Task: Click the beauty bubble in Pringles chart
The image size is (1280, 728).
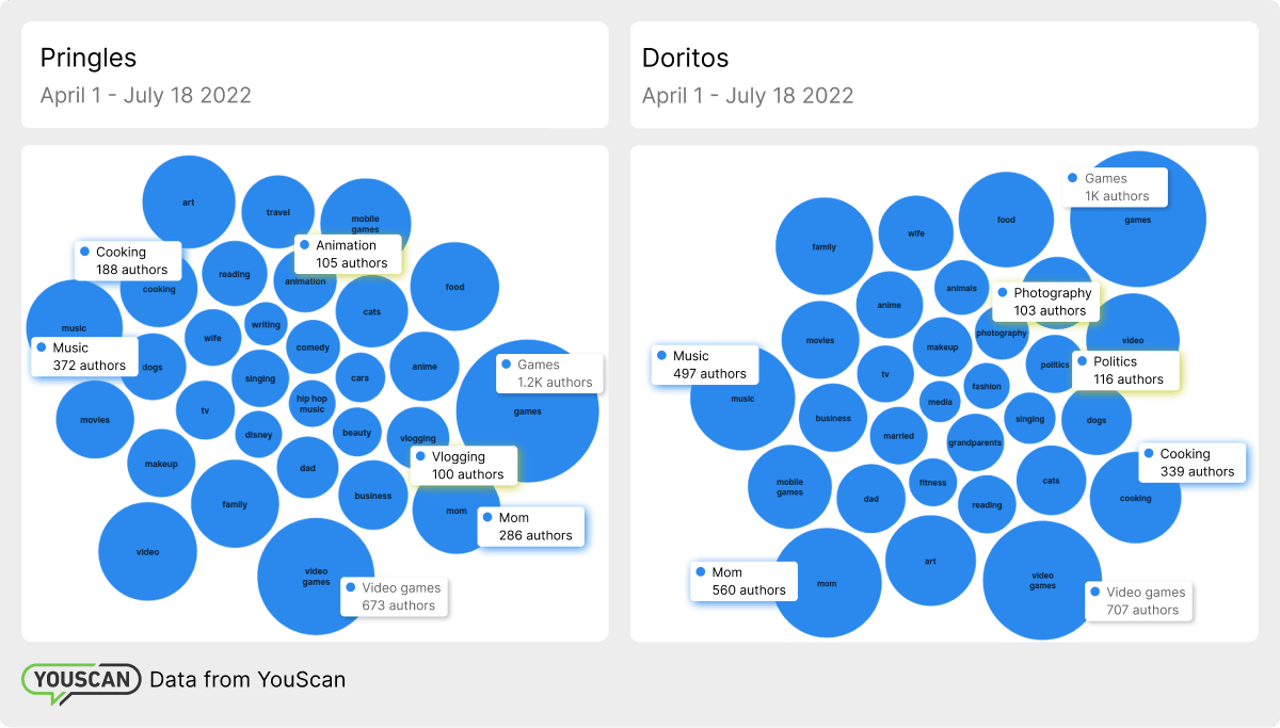Action: point(357,433)
